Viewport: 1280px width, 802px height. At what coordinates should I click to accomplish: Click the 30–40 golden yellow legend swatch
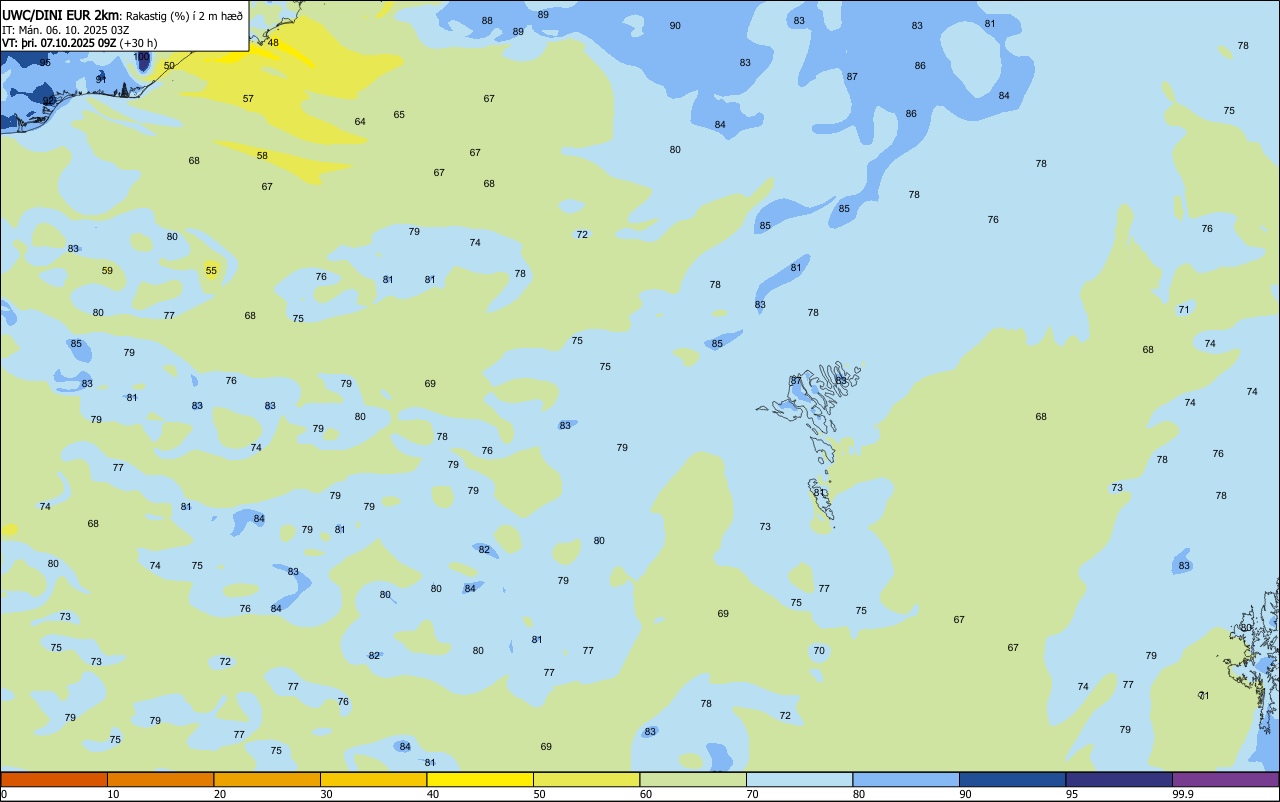coord(373,779)
